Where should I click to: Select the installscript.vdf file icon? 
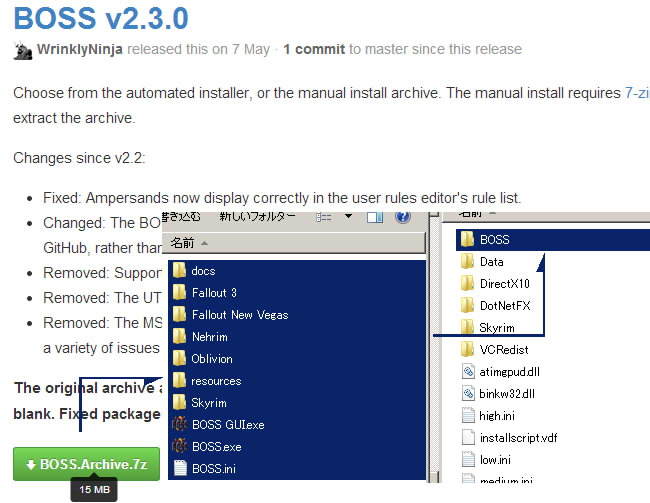468,437
